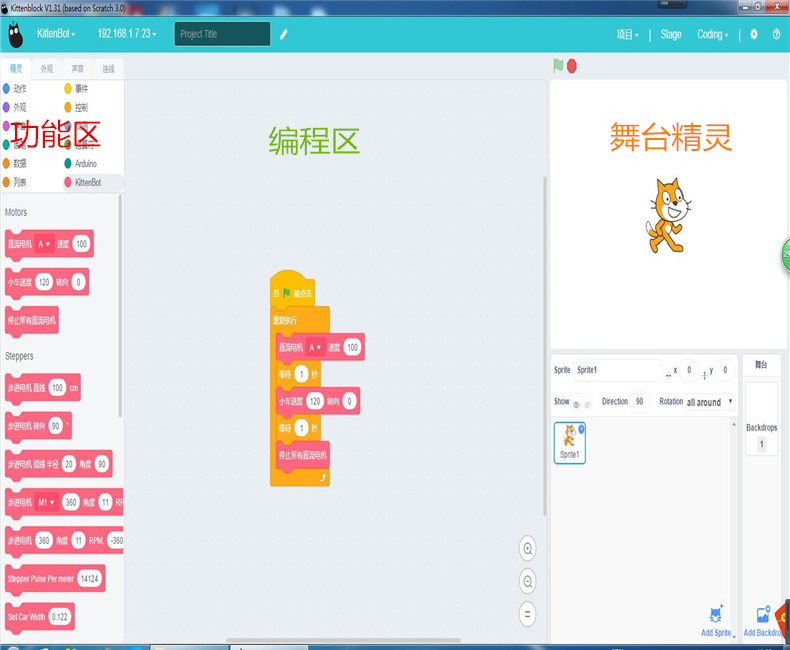
Task: Zoom out of the coding workspace
Action: pyautogui.click(x=528, y=581)
